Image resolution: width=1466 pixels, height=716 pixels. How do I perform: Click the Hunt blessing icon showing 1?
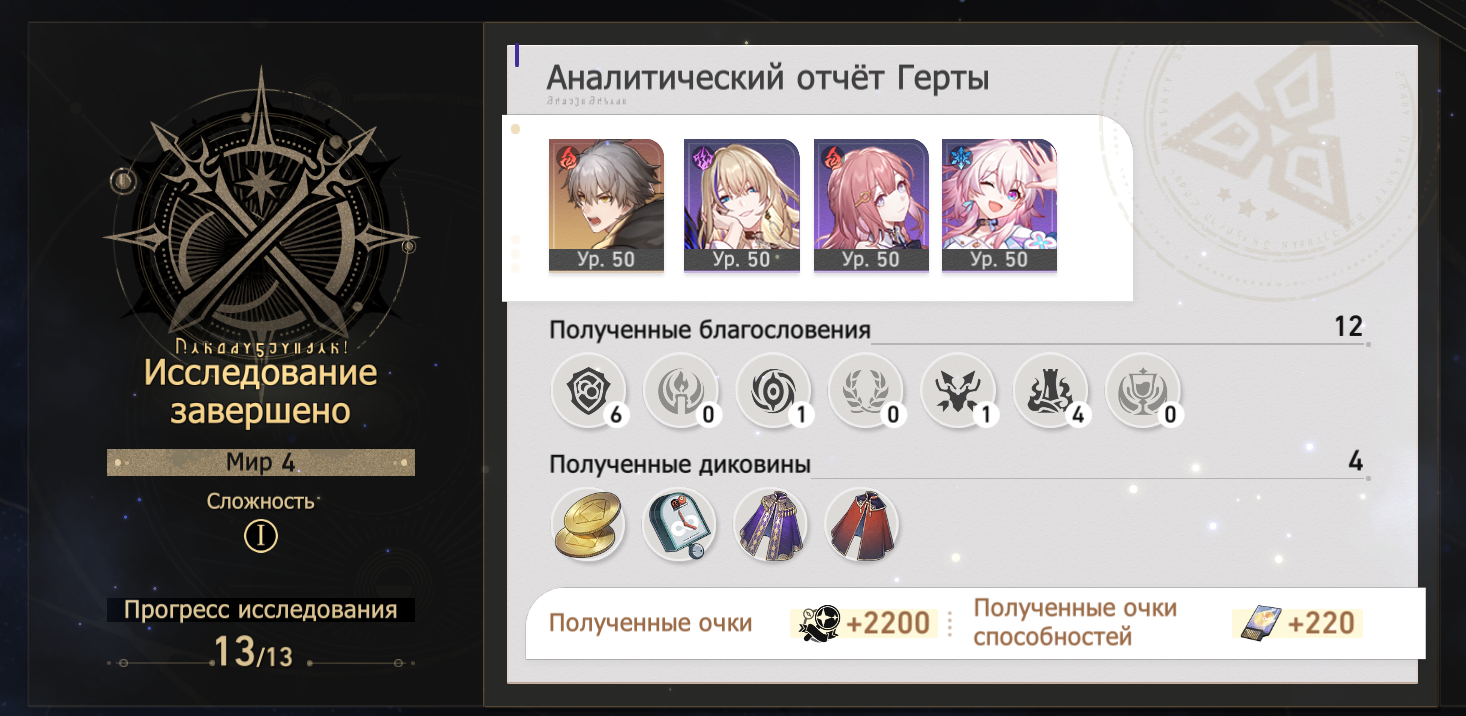[x=958, y=391]
